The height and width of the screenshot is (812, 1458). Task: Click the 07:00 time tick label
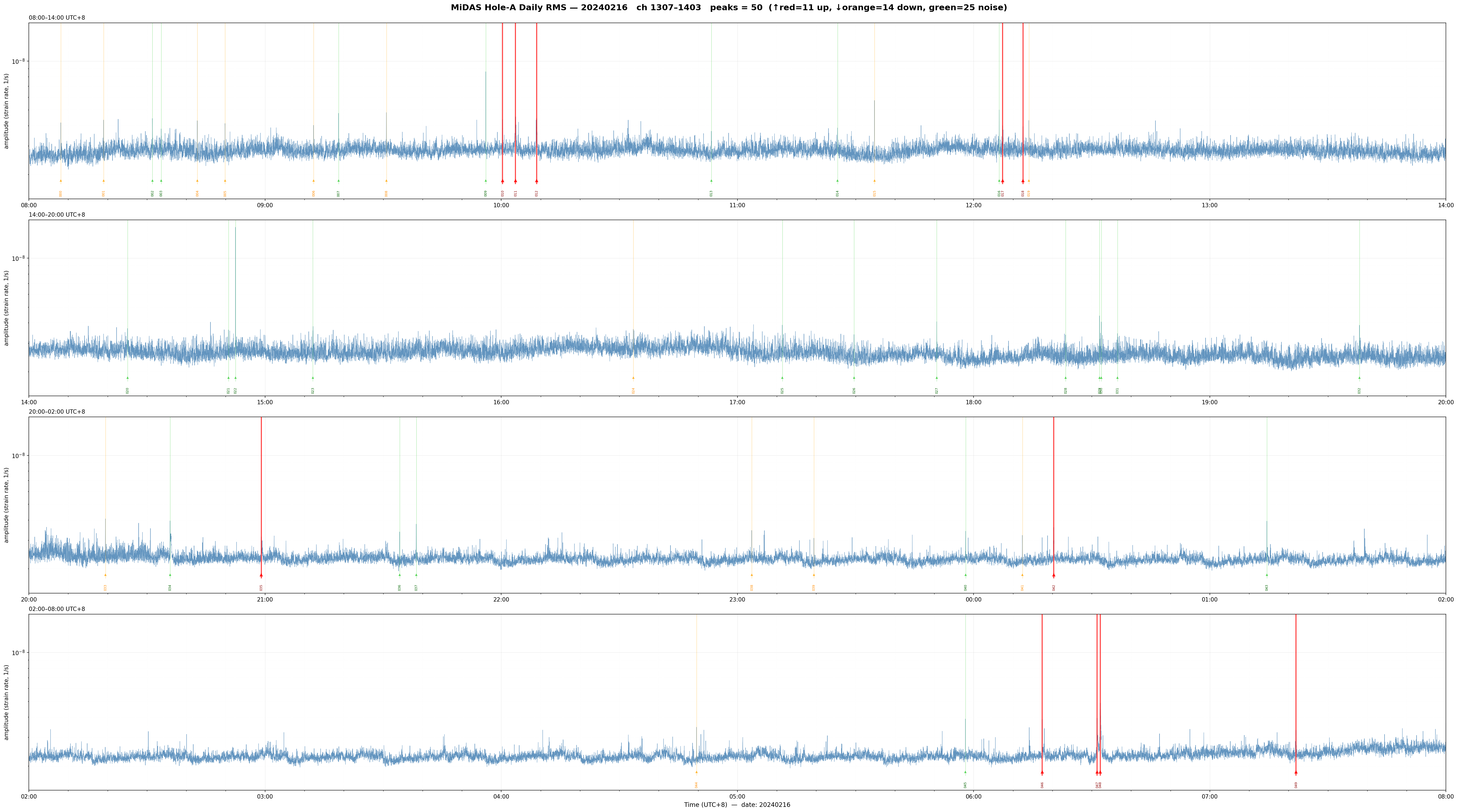click(1210, 797)
